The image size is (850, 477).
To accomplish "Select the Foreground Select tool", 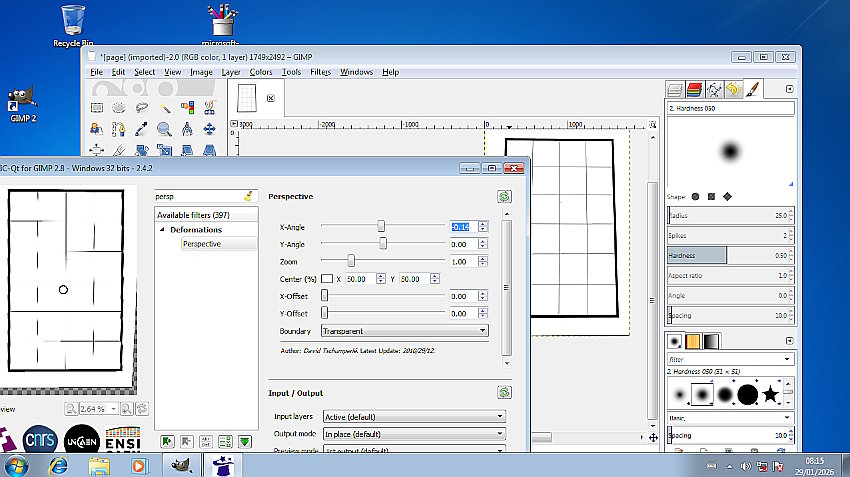I will click(x=97, y=129).
